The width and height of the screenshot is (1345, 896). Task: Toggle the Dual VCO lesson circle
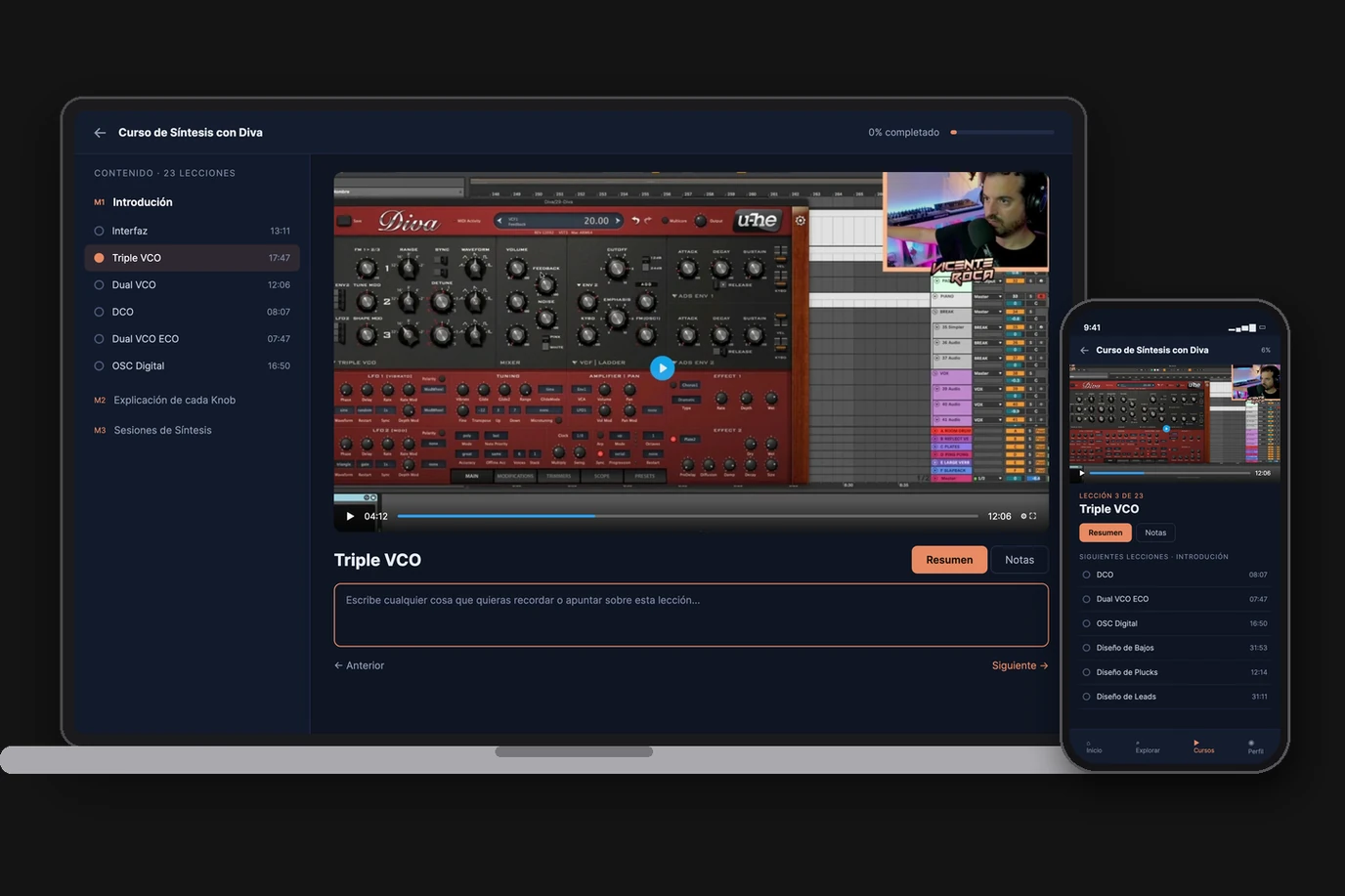point(99,285)
